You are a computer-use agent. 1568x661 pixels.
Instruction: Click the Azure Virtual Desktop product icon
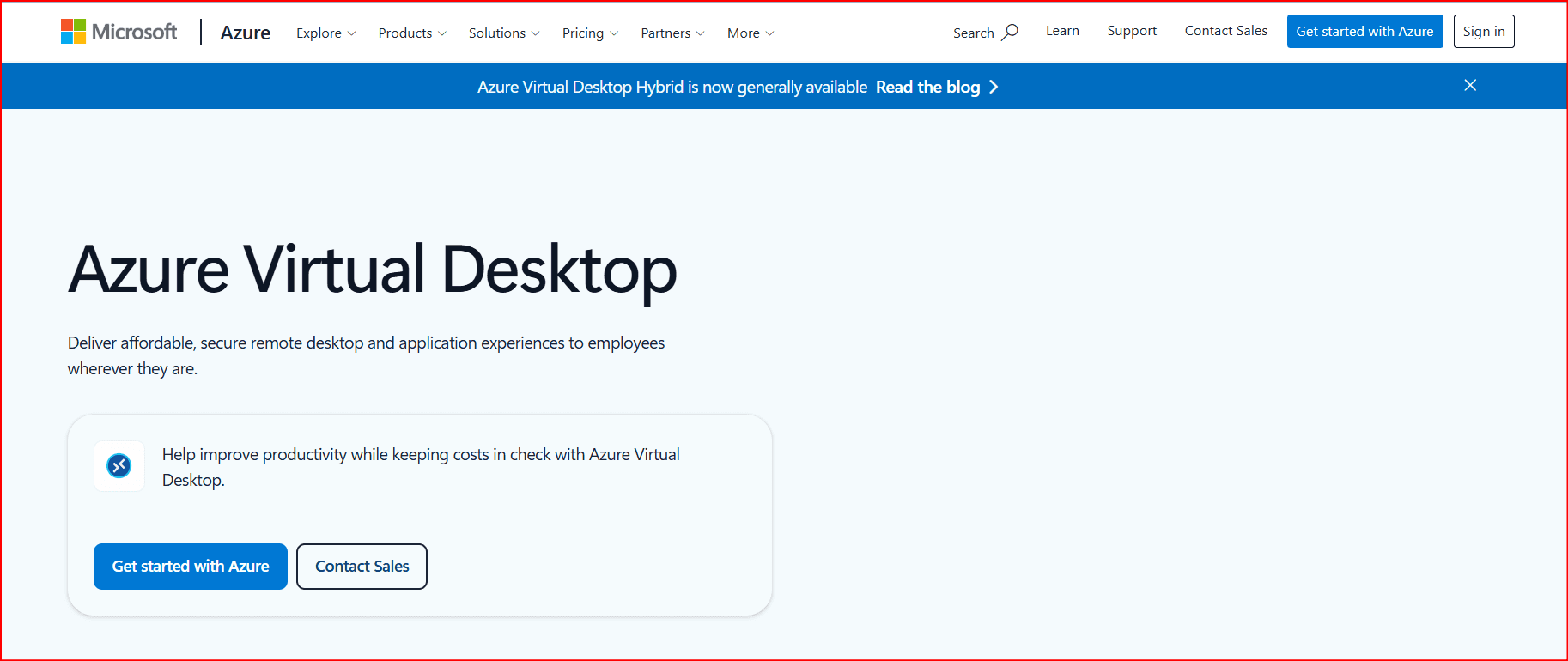(x=119, y=466)
